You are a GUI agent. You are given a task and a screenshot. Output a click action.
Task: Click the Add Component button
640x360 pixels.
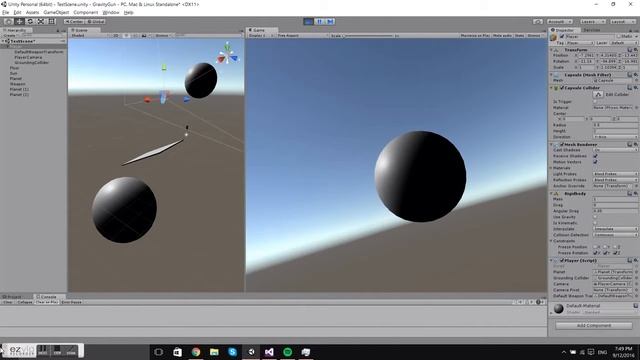click(x=594, y=326)
